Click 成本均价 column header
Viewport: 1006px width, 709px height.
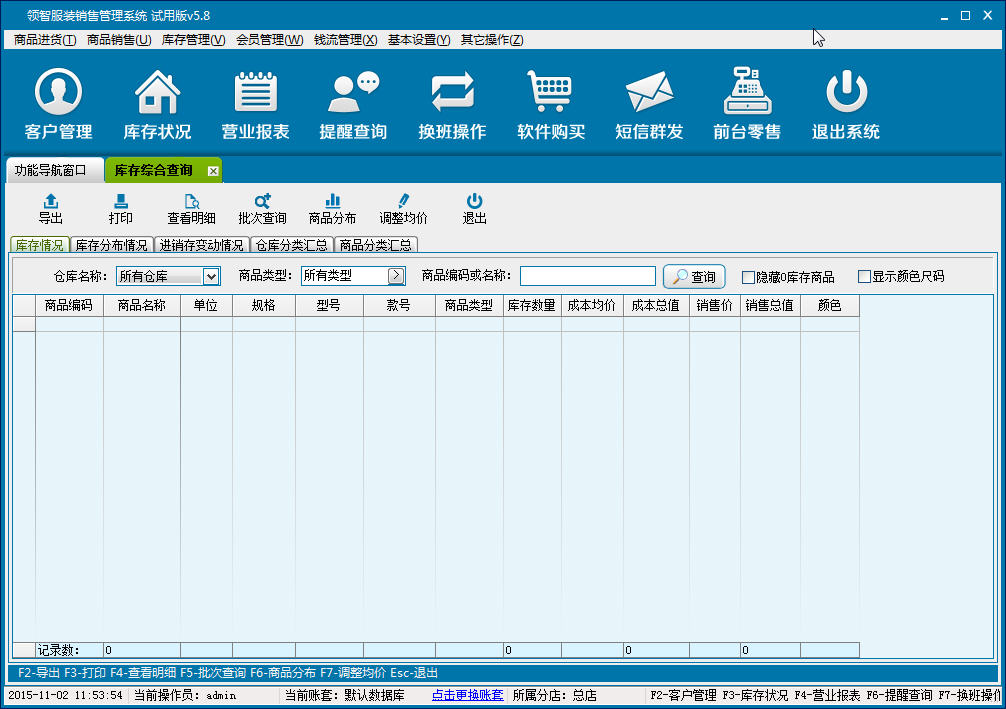[x=592, y=305]
